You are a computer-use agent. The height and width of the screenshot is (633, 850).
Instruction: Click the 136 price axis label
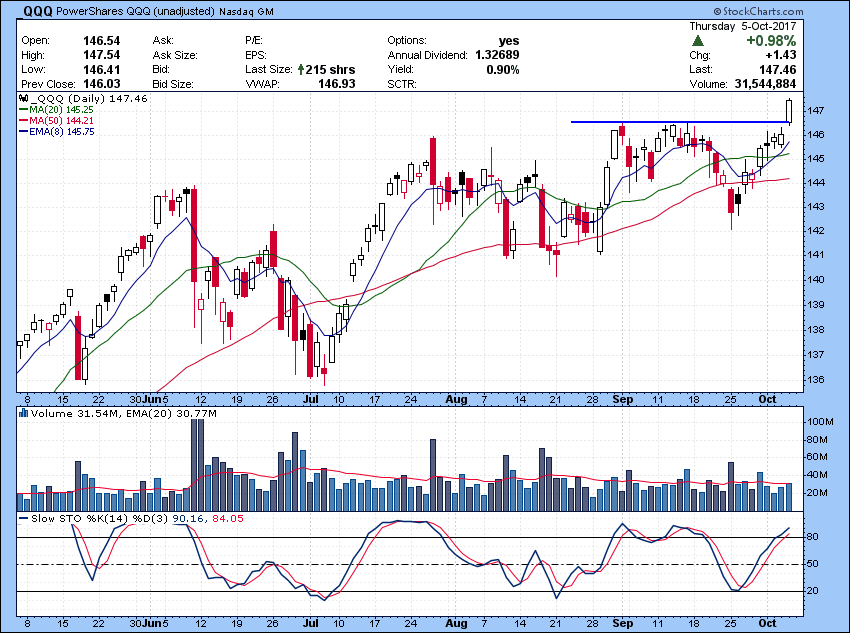[x=815, y=379]
